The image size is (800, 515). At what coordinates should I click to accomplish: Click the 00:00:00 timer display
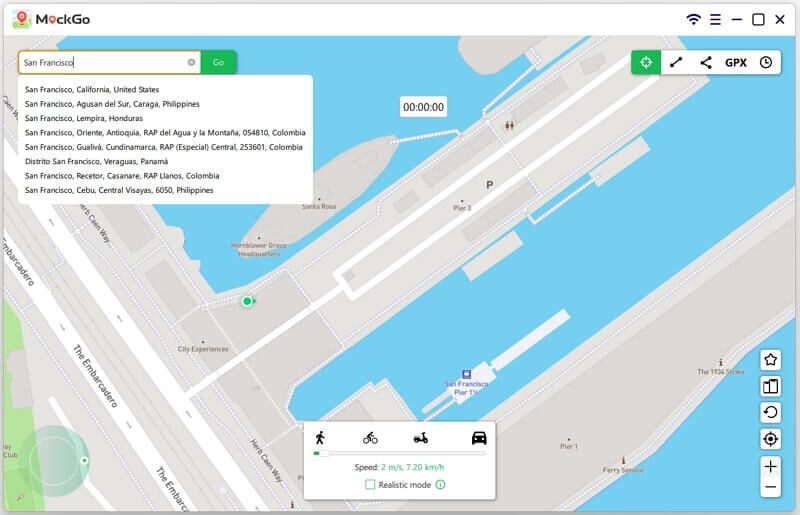[423, 107]
